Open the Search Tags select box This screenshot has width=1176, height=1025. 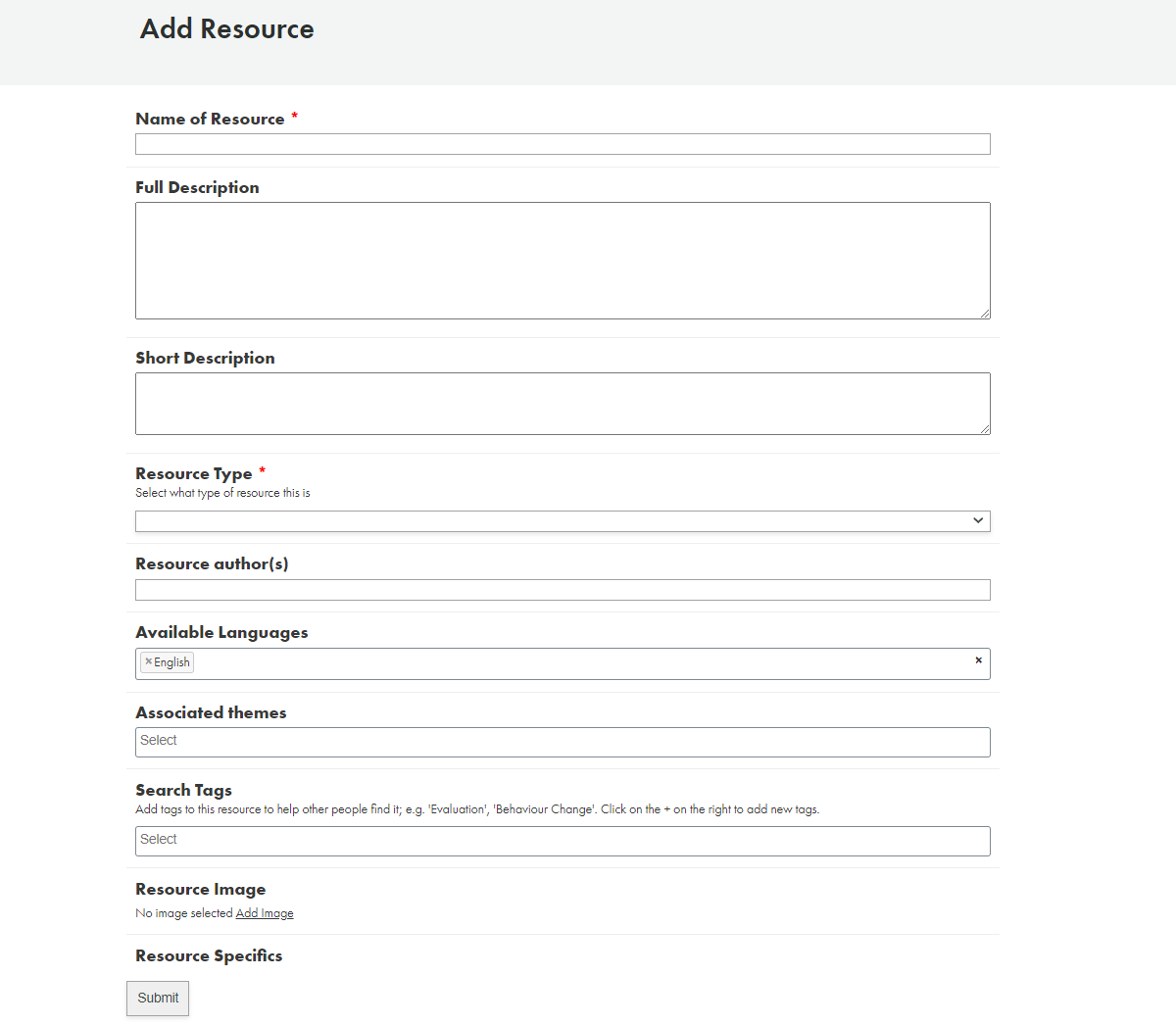(x=563, y=841)
